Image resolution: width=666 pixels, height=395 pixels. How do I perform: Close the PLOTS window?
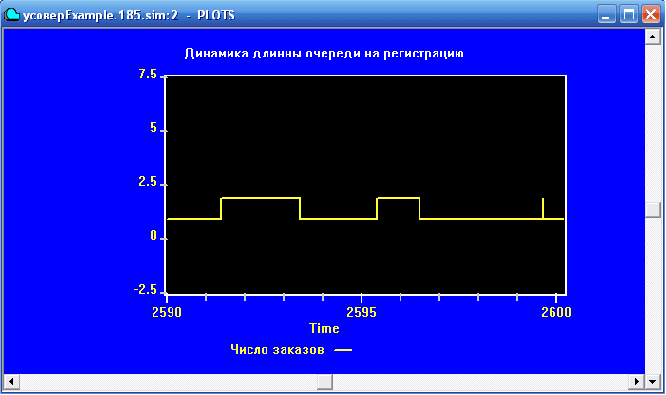pyautogui.click(x=651, y=14)
